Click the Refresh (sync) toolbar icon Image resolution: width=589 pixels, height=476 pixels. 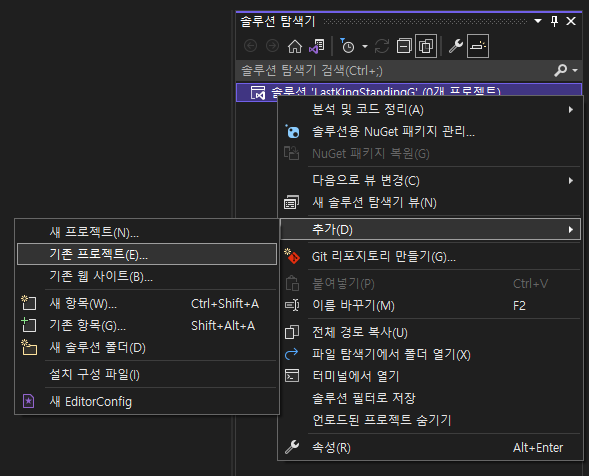pyautogui.click(x=382, y=46)
